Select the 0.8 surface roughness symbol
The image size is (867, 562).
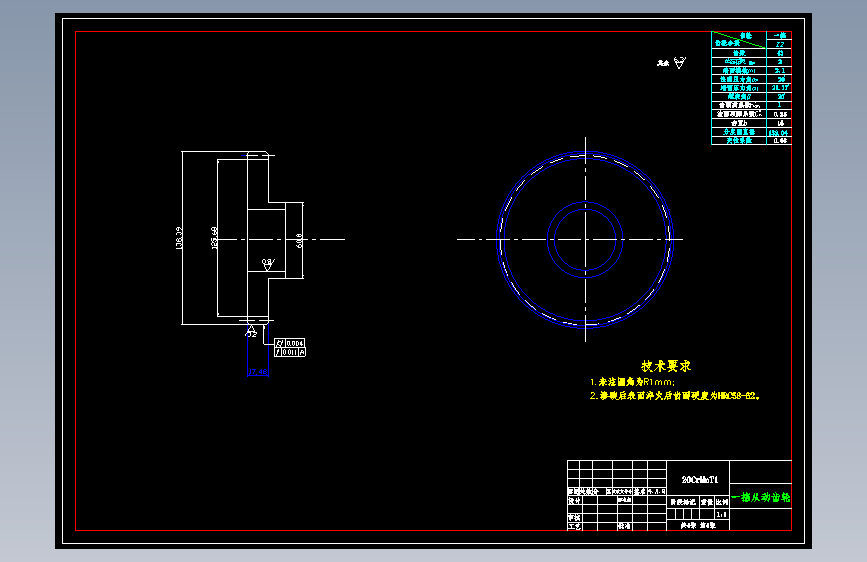[x=268, y=264]
